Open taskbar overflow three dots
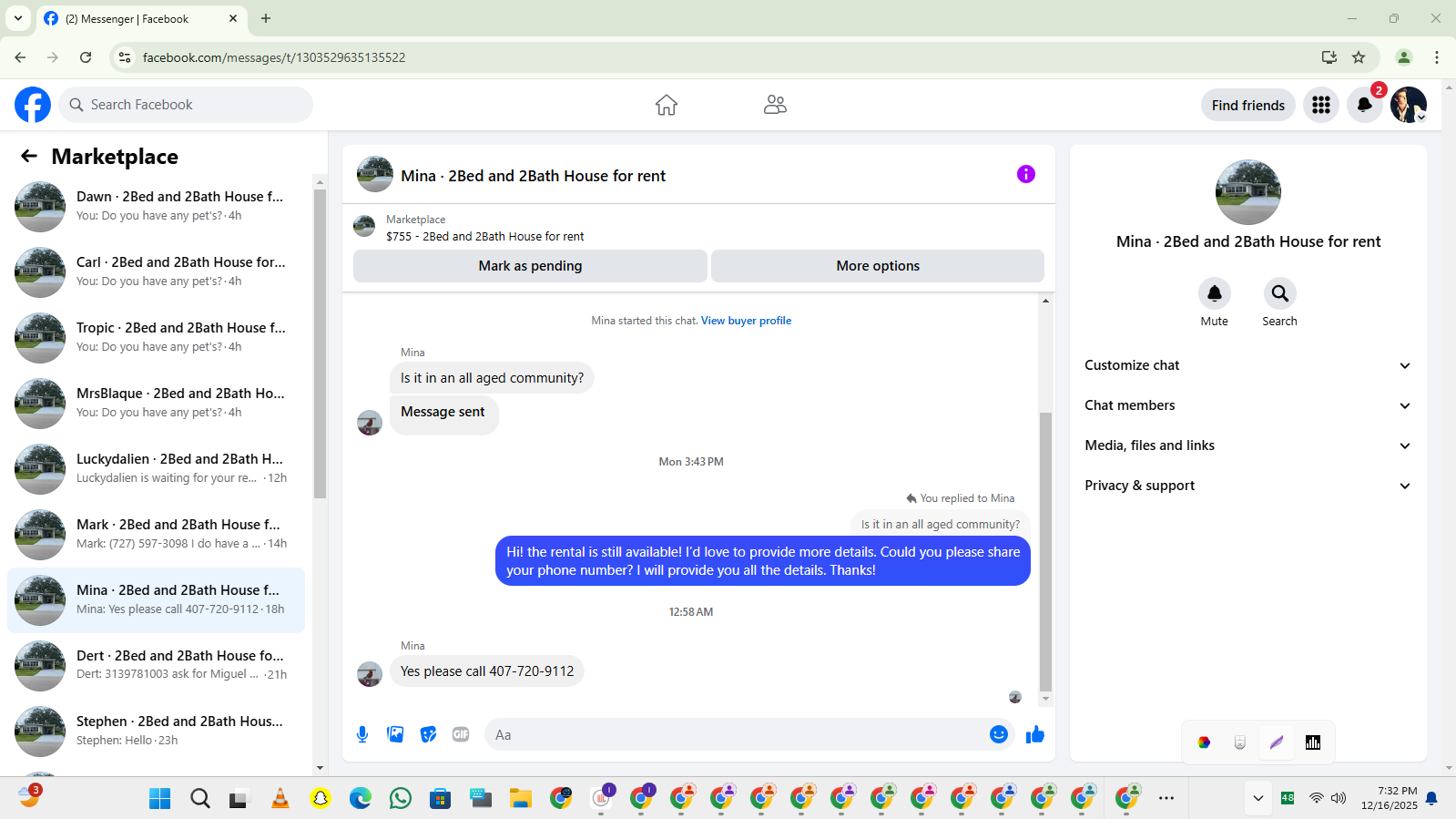Viewport: 1456px width, 819px height. point(1166,798)
